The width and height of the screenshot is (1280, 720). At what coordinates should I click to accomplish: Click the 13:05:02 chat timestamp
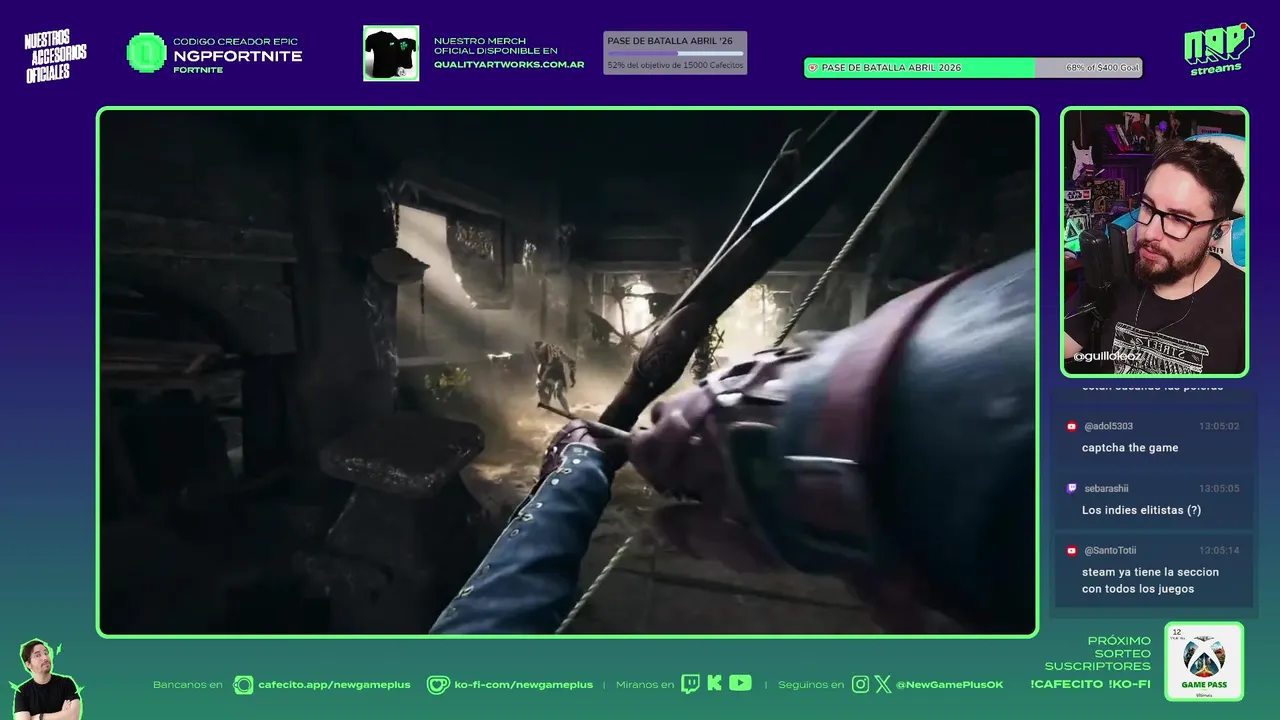pos(1219,426)
